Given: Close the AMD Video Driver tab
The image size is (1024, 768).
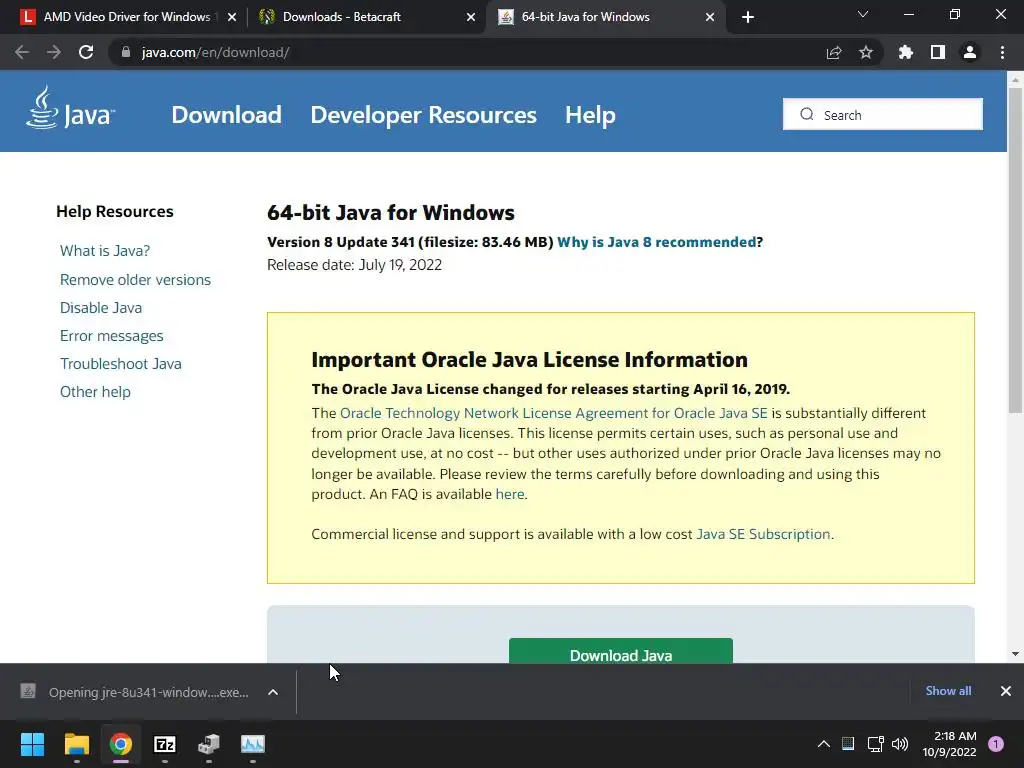Looking at the screenshot, I should pyautogui.click(x=232, y=17).
